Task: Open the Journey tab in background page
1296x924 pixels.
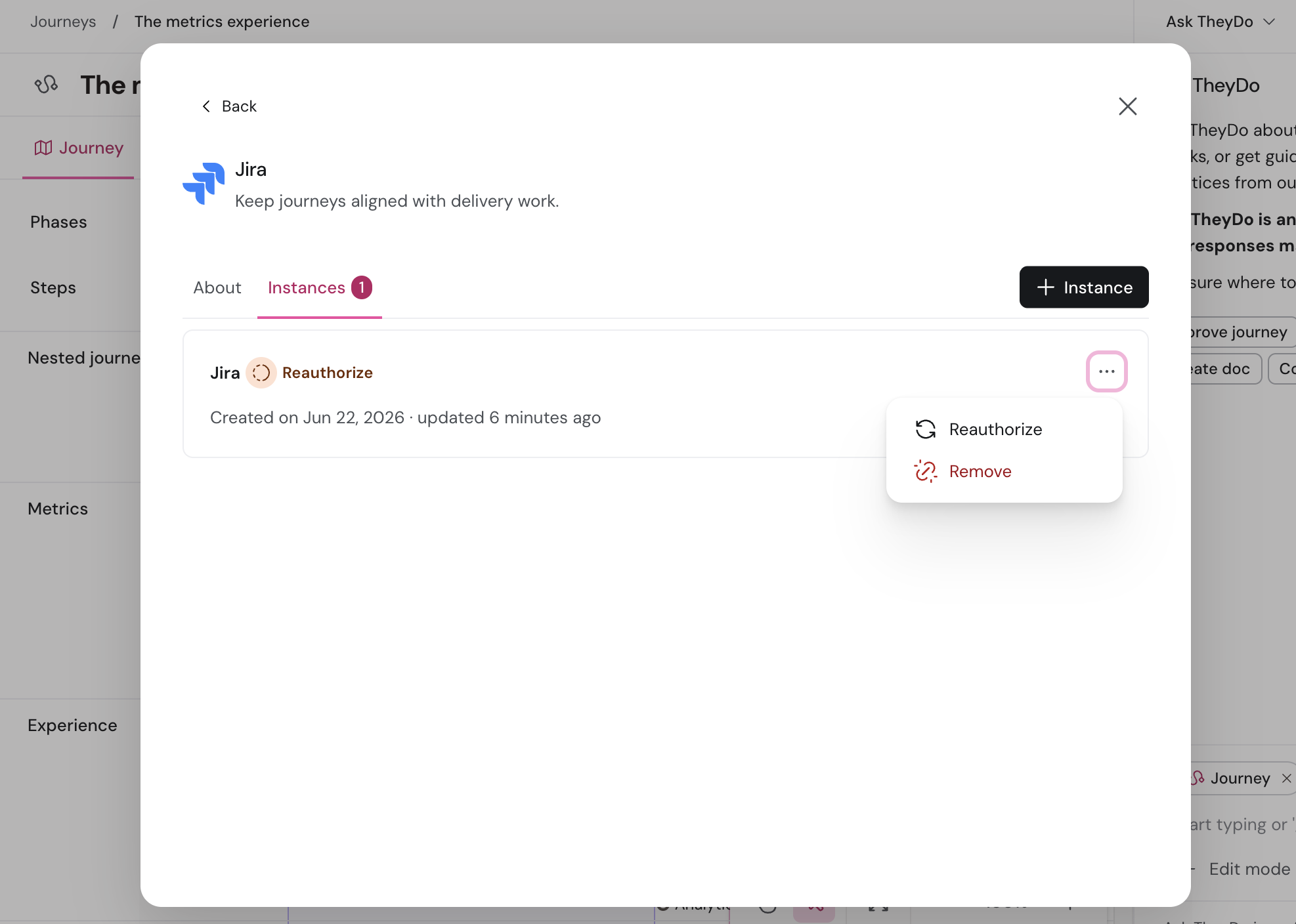Action: point(78,148)
